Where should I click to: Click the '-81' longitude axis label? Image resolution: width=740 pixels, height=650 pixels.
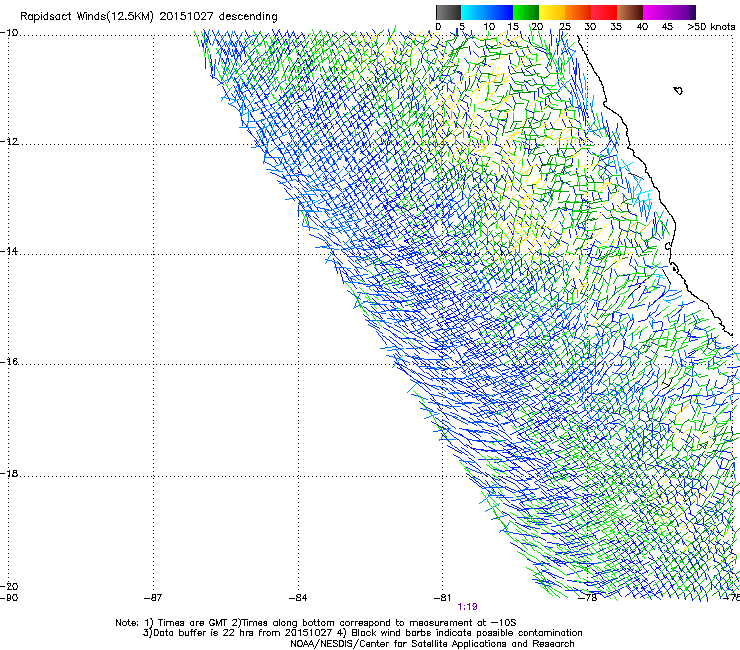[x=442, y=598]
